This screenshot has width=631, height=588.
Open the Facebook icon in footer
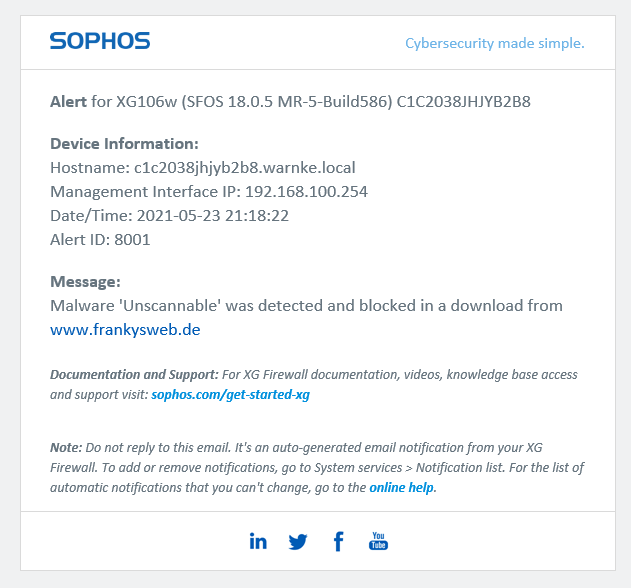(x=338, y=541)
